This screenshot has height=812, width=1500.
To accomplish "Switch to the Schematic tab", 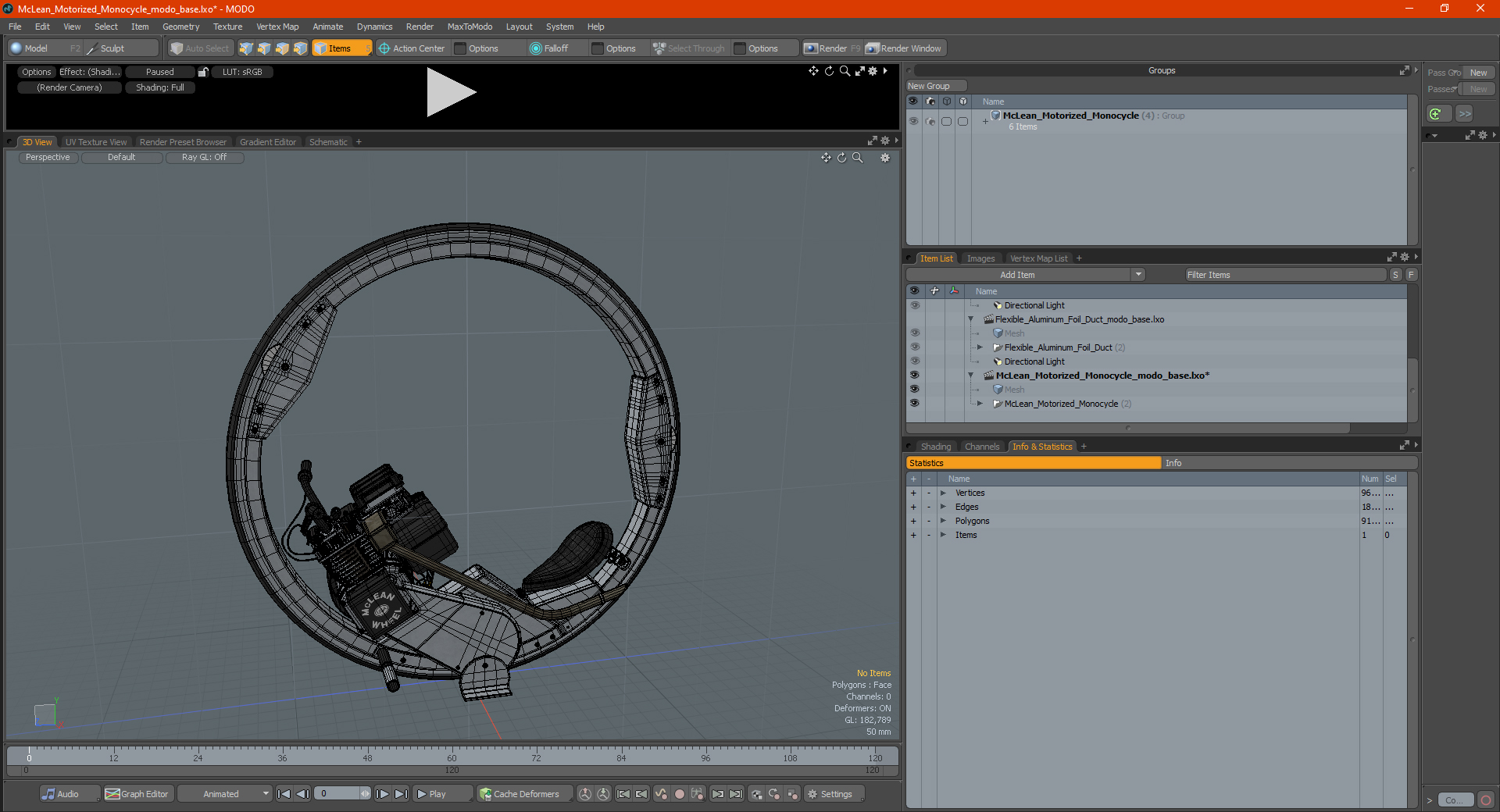I will (x=328, y=142).
